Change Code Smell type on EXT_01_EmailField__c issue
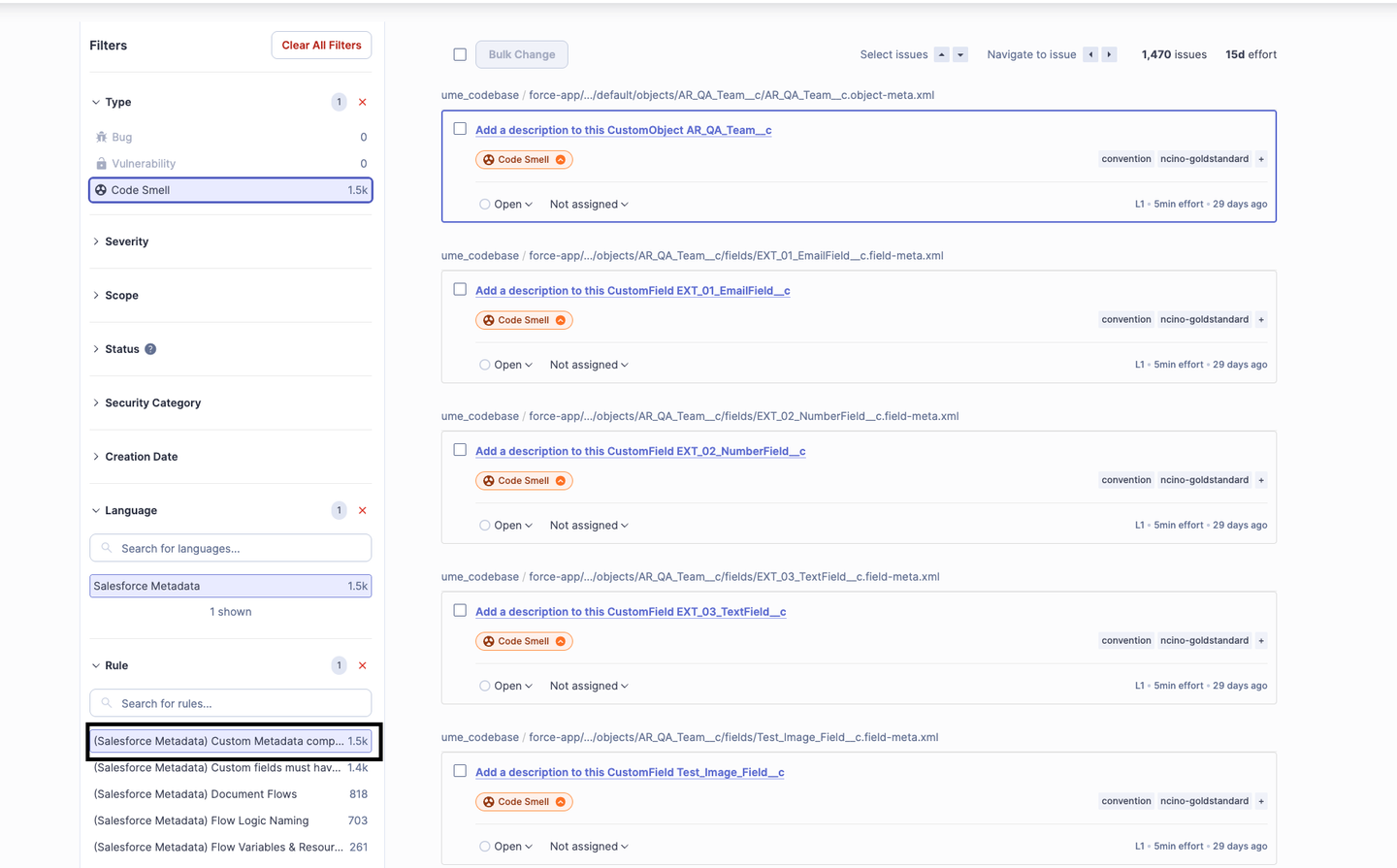The height and width of the screenshot is (868, 1397). click(524, 320)
